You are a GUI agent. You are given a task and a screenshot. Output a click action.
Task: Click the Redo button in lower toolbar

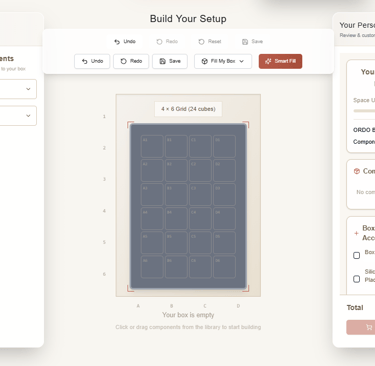[131, 61]
